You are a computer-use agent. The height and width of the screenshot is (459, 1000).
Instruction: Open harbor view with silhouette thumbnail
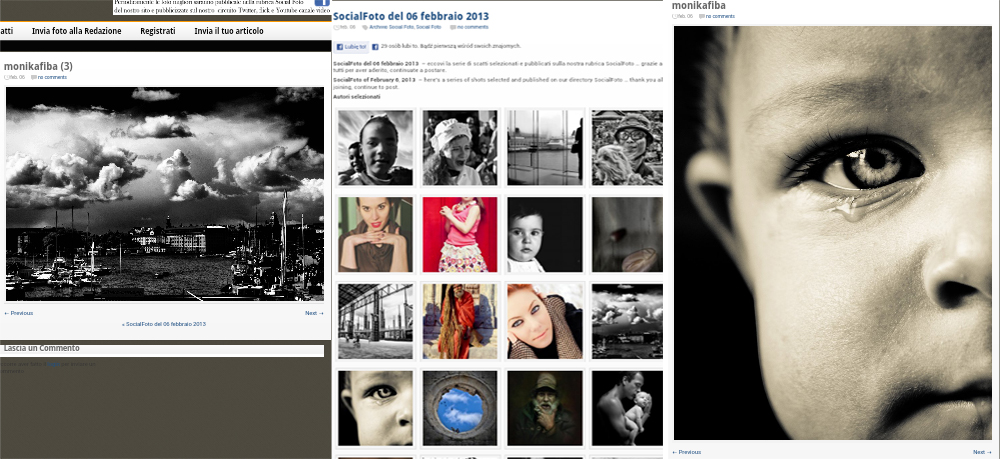point(545,148)
